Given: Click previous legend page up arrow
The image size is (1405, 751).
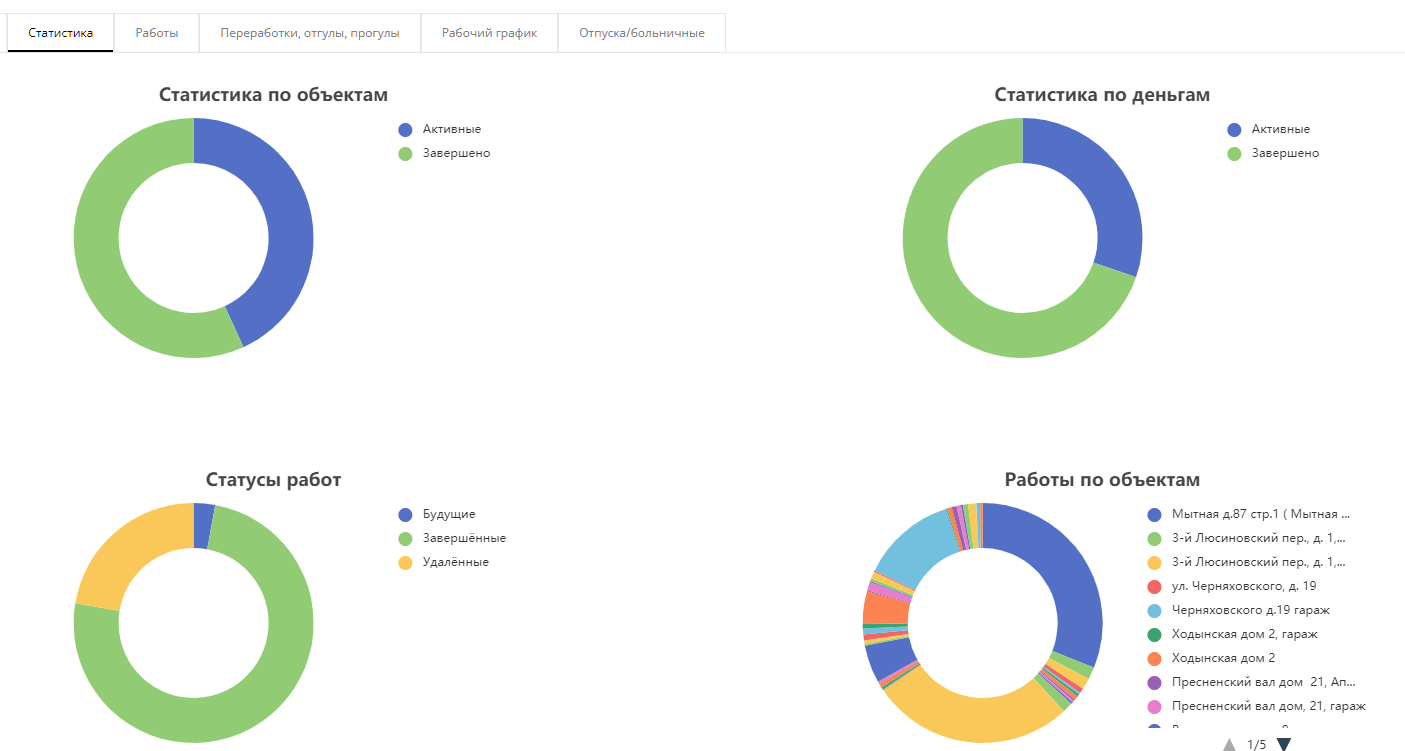Looking at the screenshot, I should (x=1229, y=744).
